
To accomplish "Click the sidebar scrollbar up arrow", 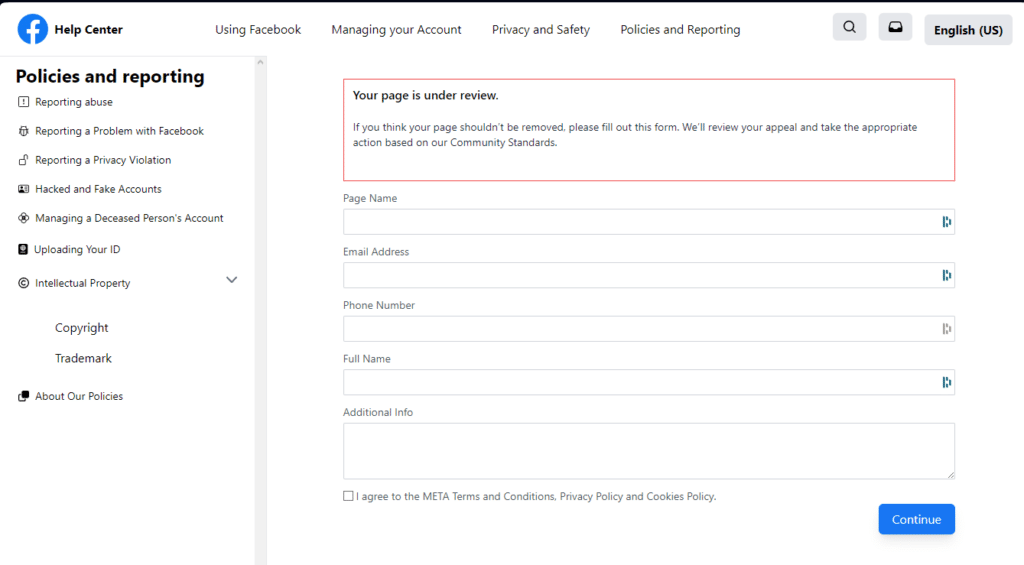I will point(261,63).
